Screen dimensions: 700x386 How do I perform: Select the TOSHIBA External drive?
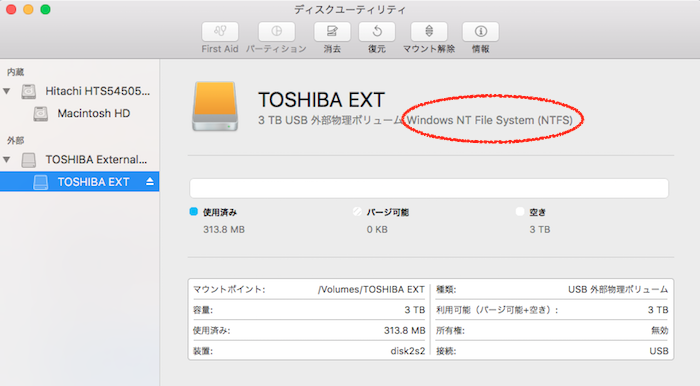[x=79, y=159]
